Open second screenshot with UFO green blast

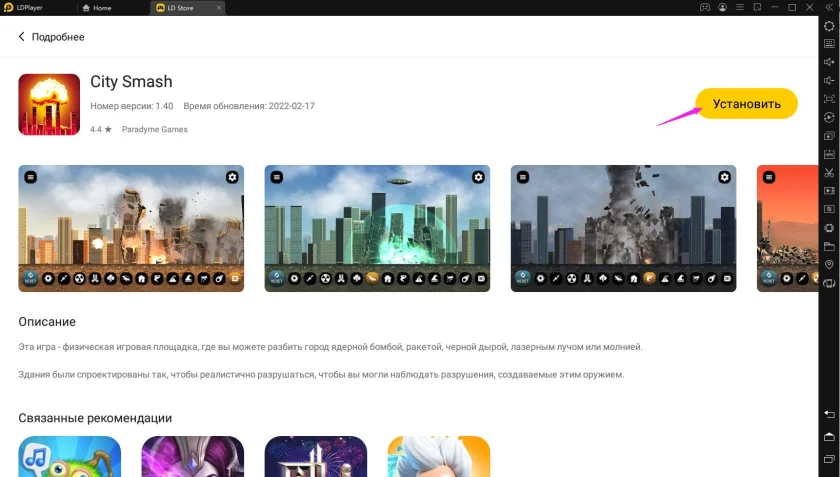pos(377,228)
